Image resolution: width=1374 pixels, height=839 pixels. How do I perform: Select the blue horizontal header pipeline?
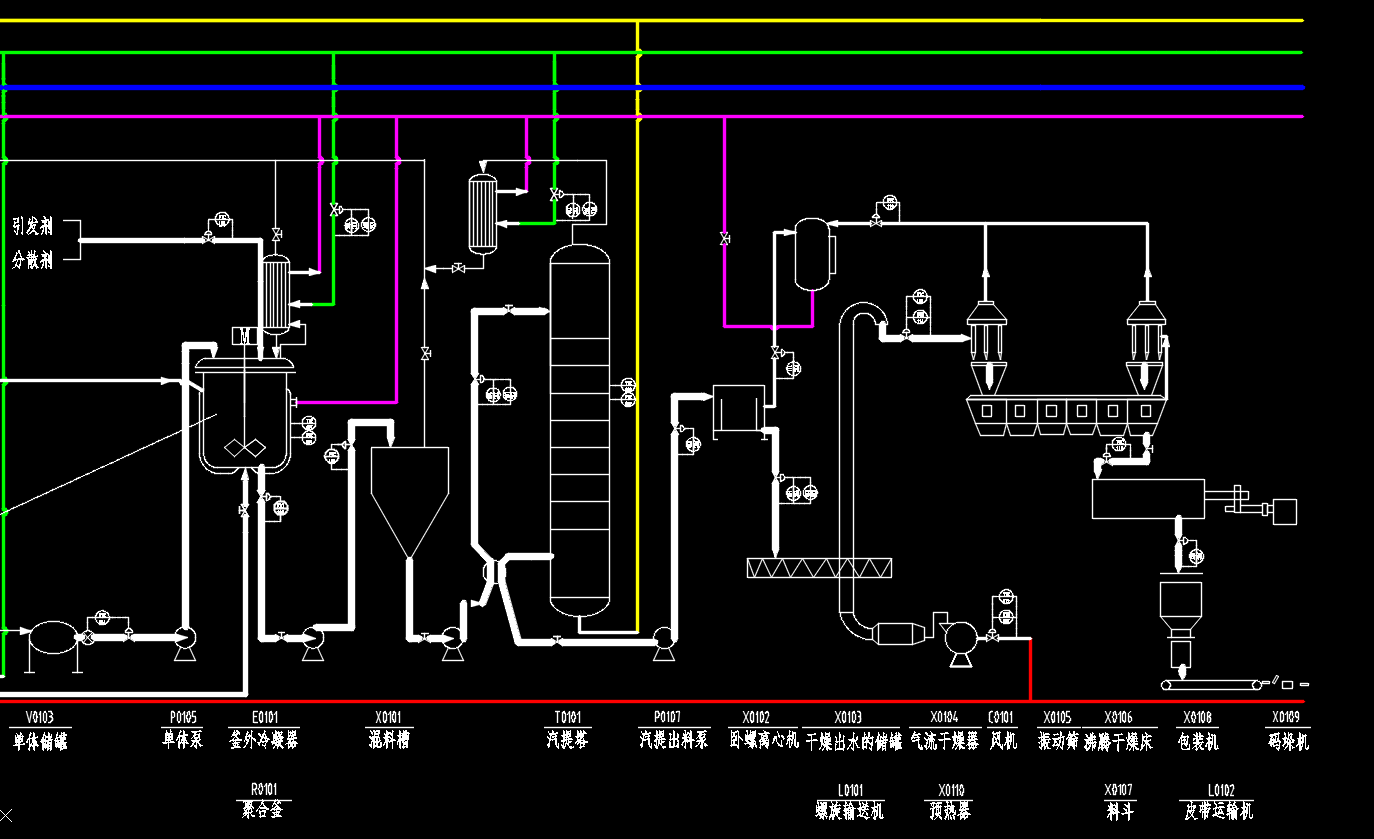[900, 88]
